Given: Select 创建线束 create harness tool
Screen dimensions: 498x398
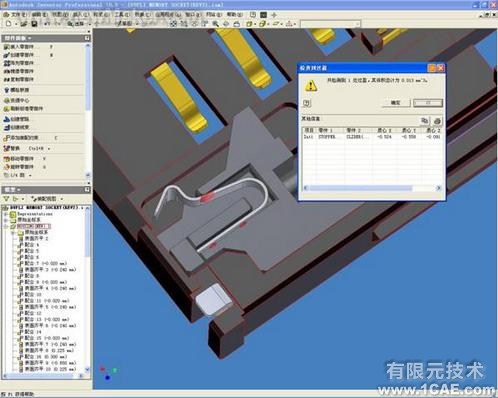Looking at the screenshot, I should coord(17,127).
